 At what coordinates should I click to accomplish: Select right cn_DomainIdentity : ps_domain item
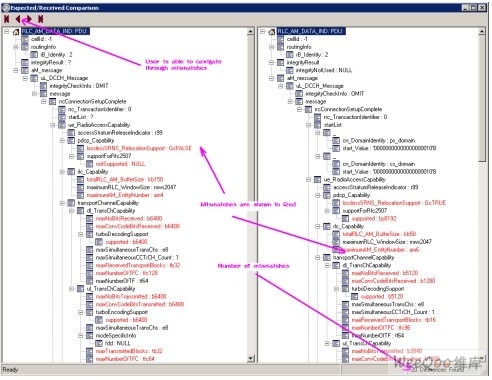379,141
